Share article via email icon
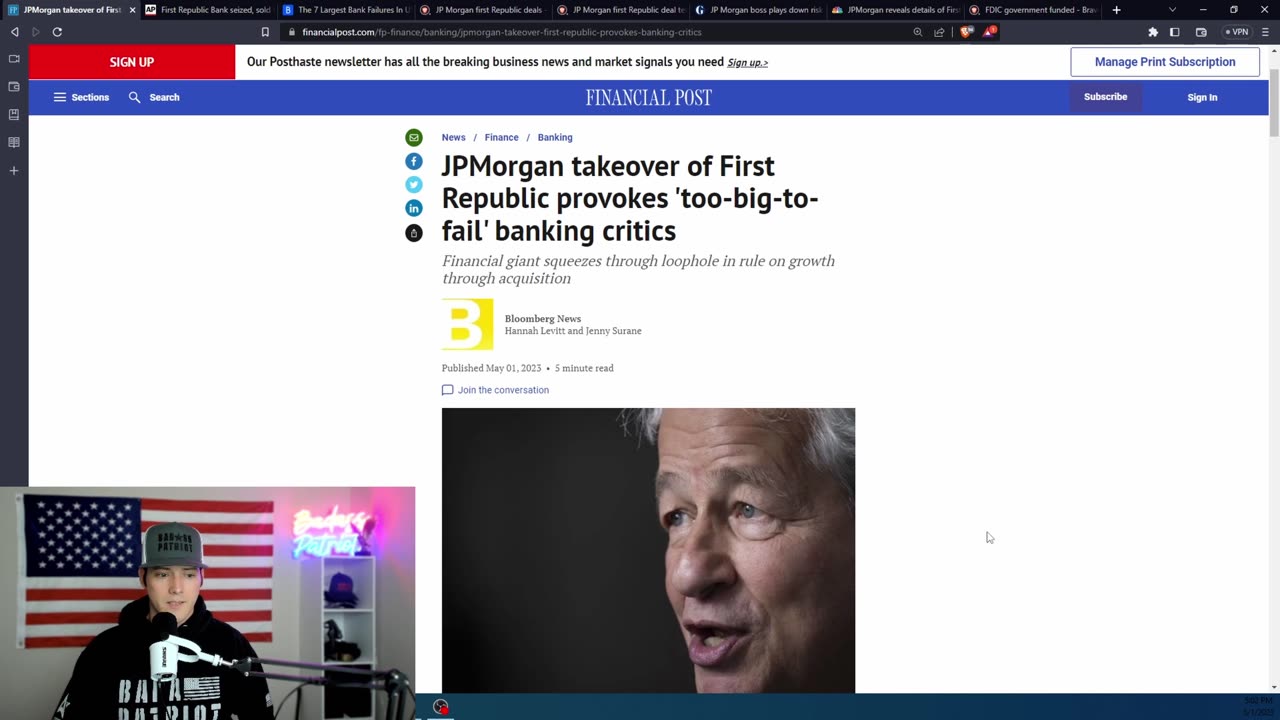 (413, 137)
